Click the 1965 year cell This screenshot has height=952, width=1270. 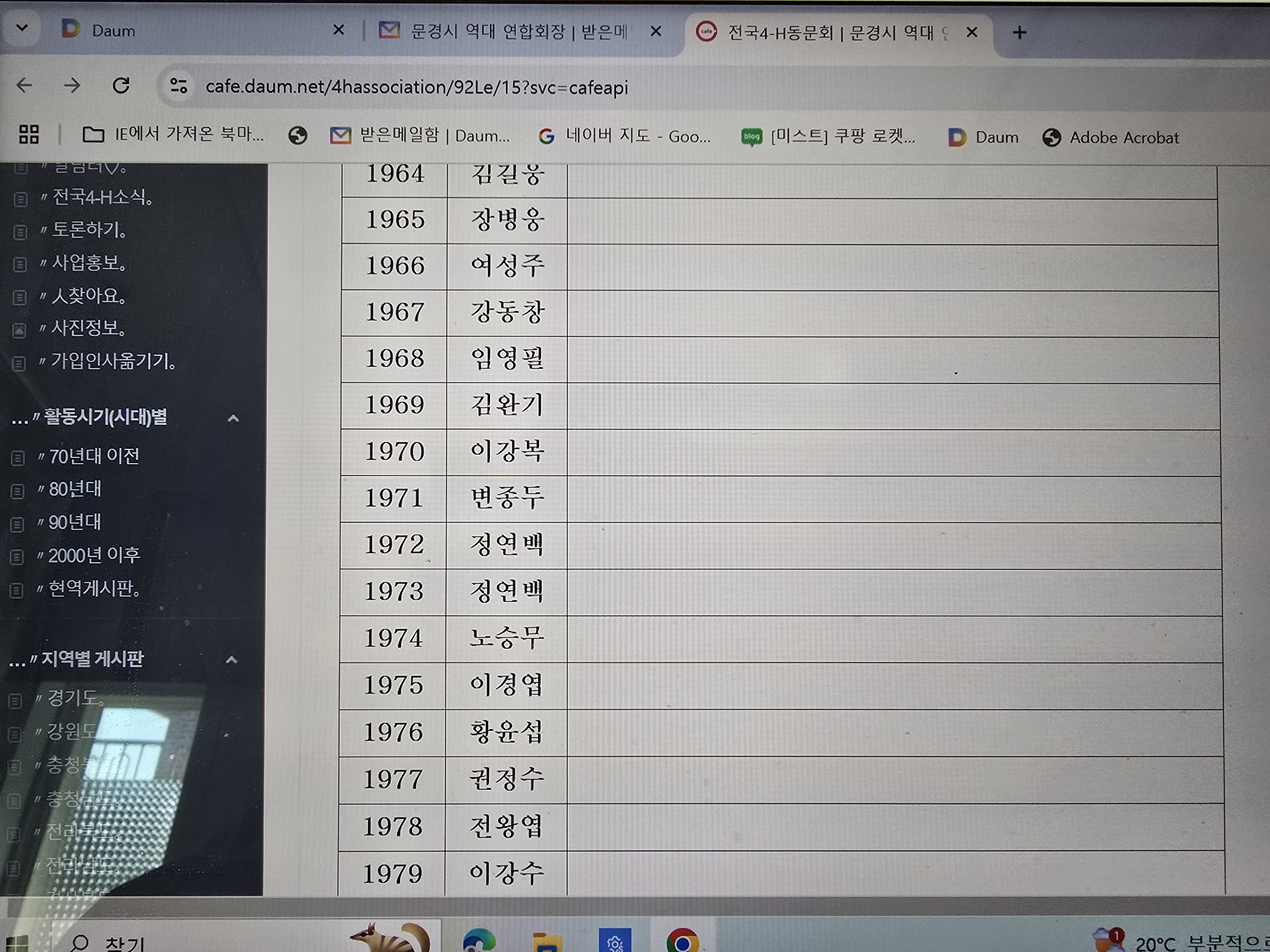pos(395,220)
